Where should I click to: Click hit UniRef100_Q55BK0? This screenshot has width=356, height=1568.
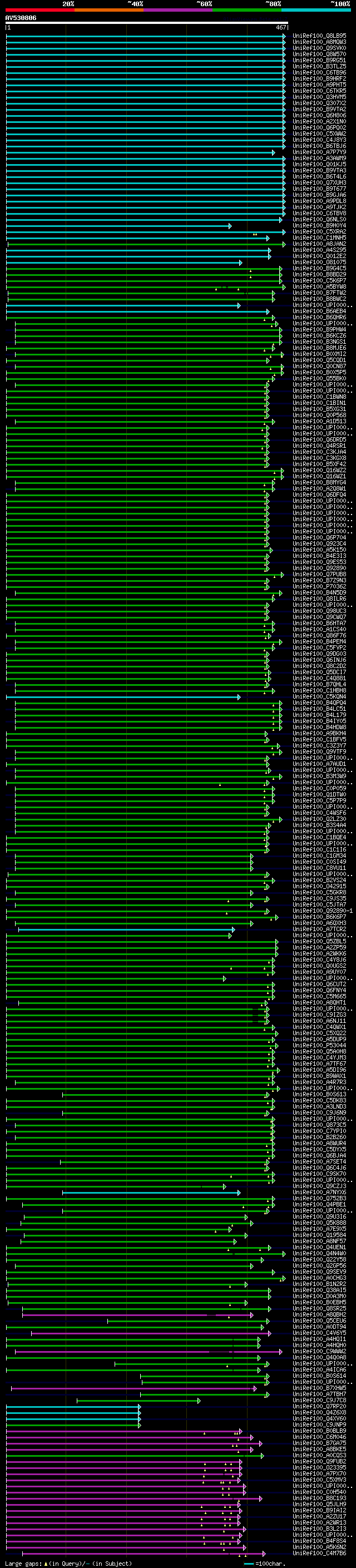pyautogui.click(x=319, y=379)
